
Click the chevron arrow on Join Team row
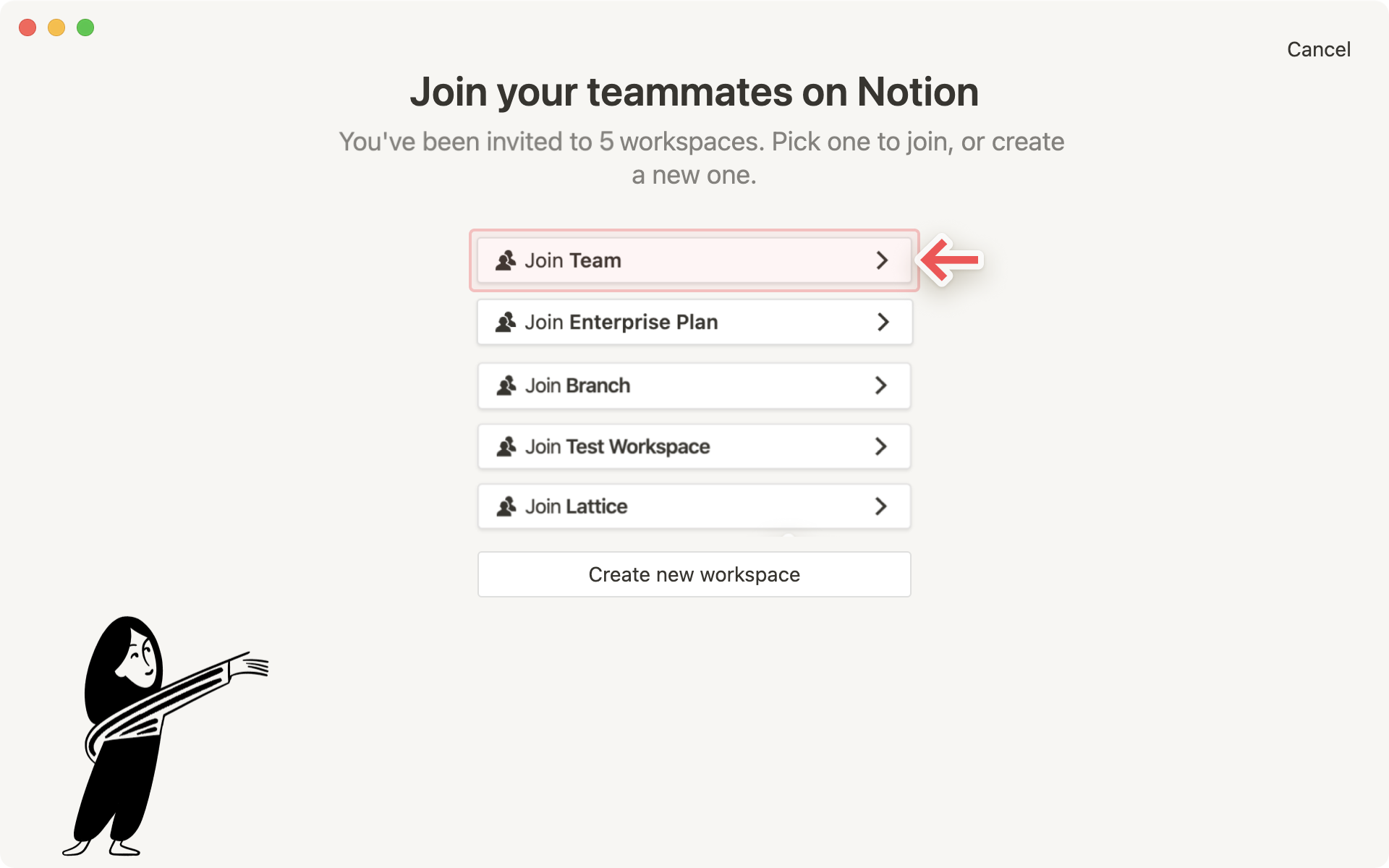882,260
